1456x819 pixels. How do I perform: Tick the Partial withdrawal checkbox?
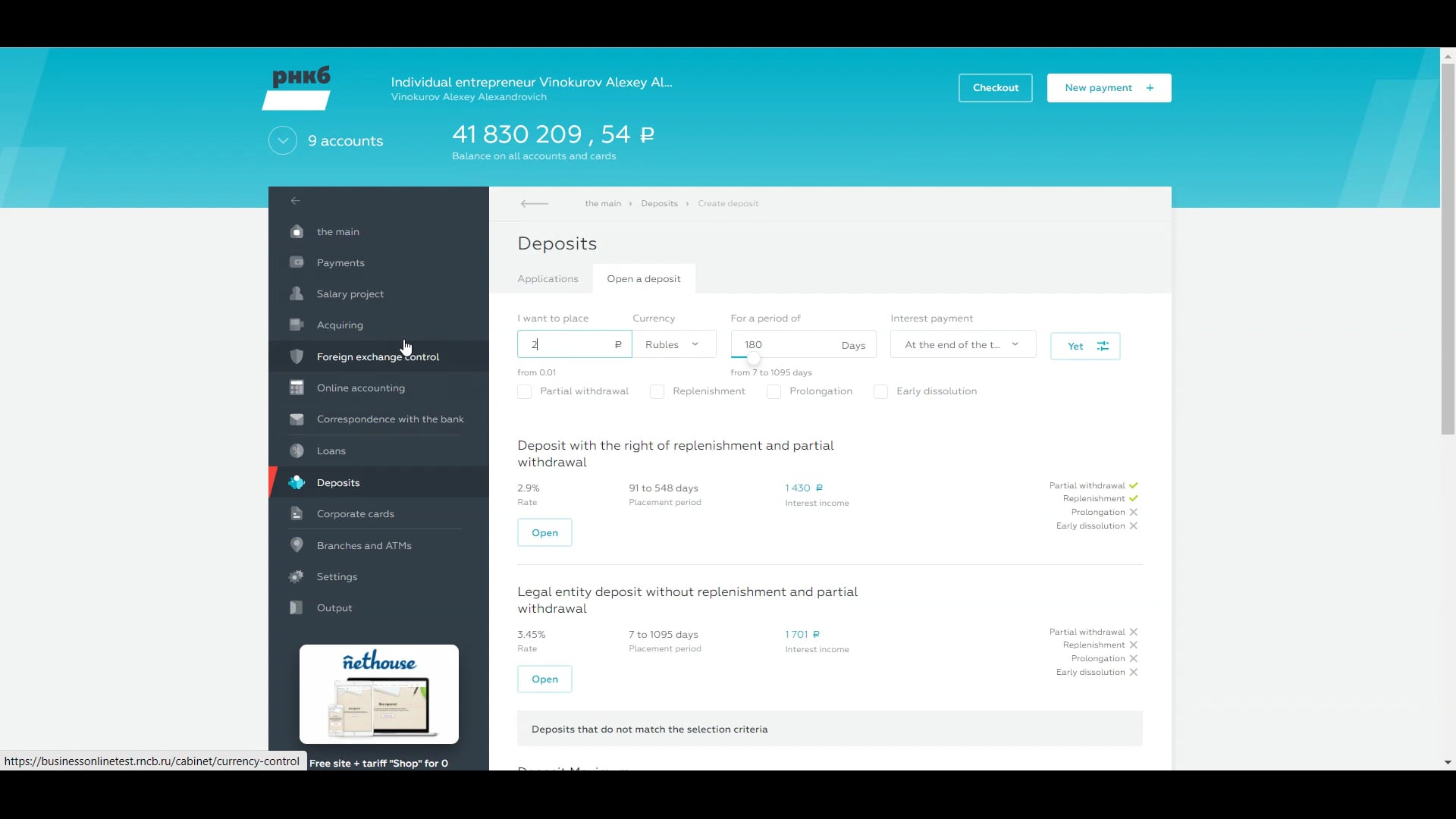(524, 391)
